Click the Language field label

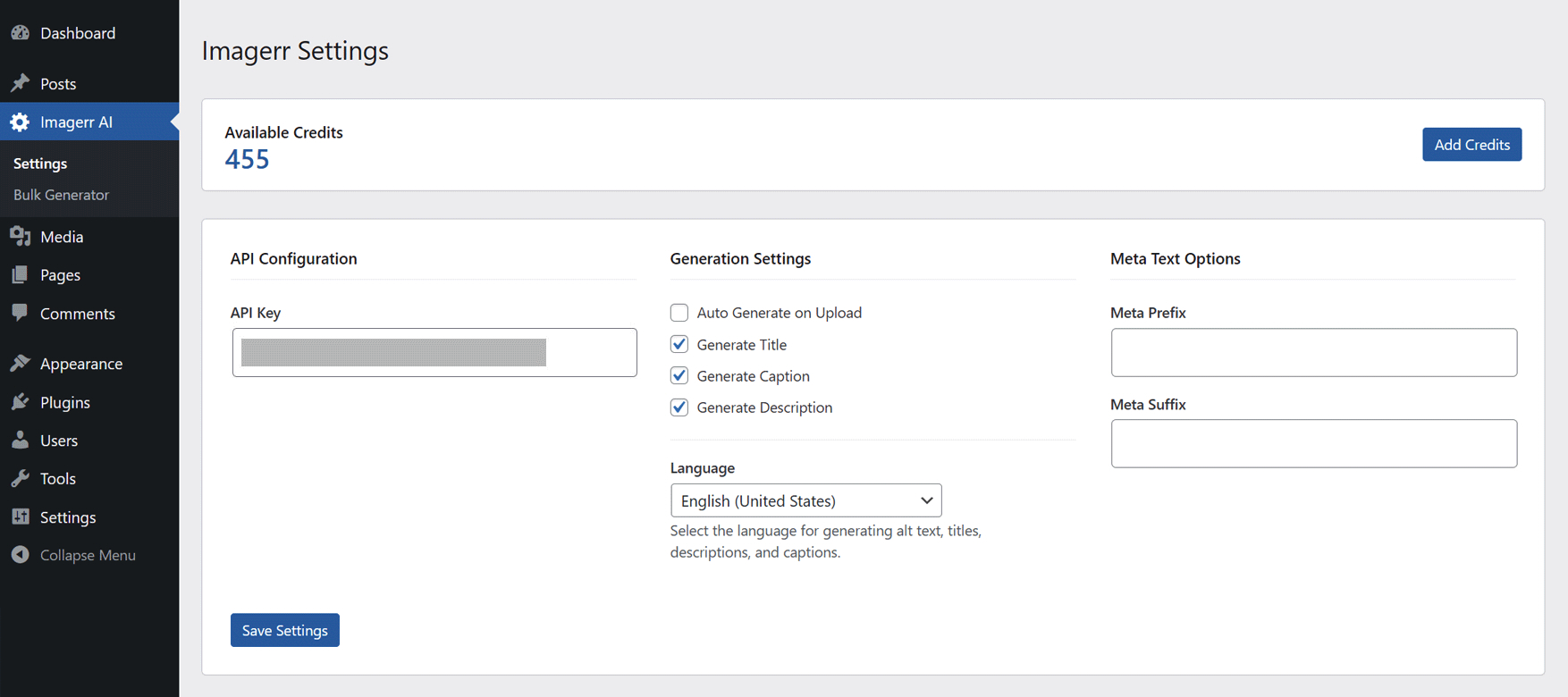tap(703, 468)
